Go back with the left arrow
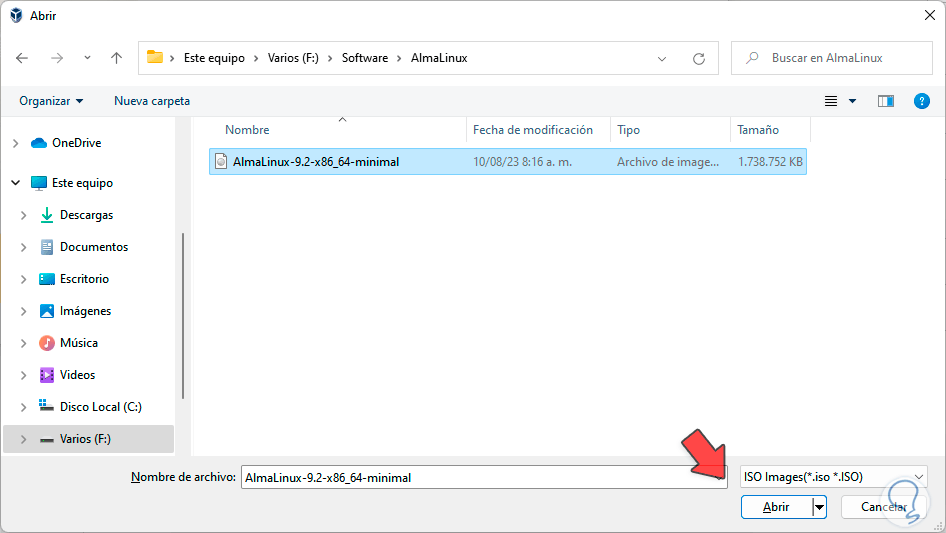The width and height of the screenshot is (946, 533). [22, 58]
